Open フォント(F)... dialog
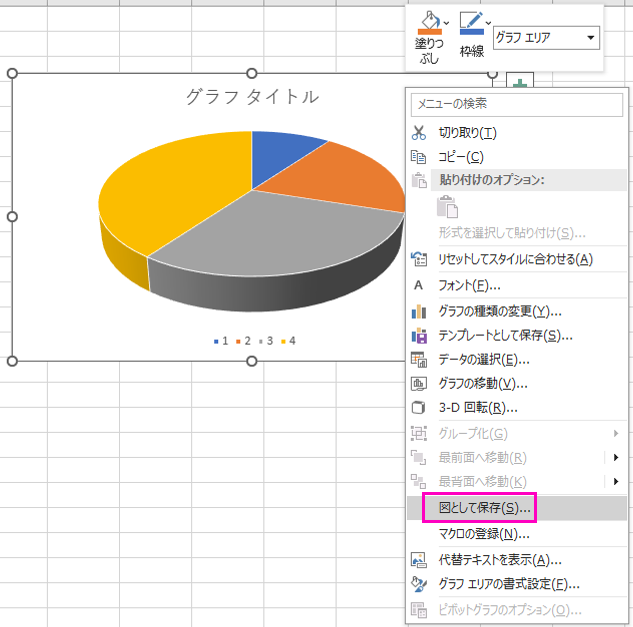The image size is (633, 627). coord(470,285)
